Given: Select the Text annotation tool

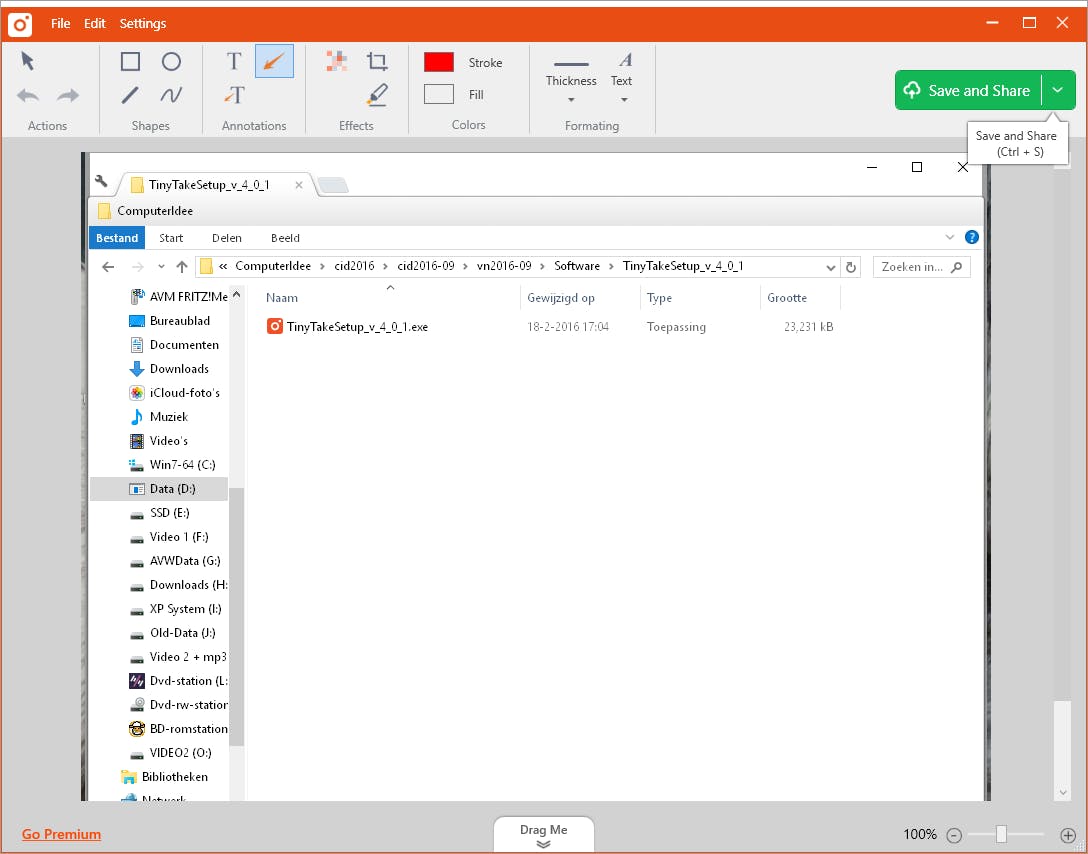Looking at the screenshot, I should (x=235, y=62).
